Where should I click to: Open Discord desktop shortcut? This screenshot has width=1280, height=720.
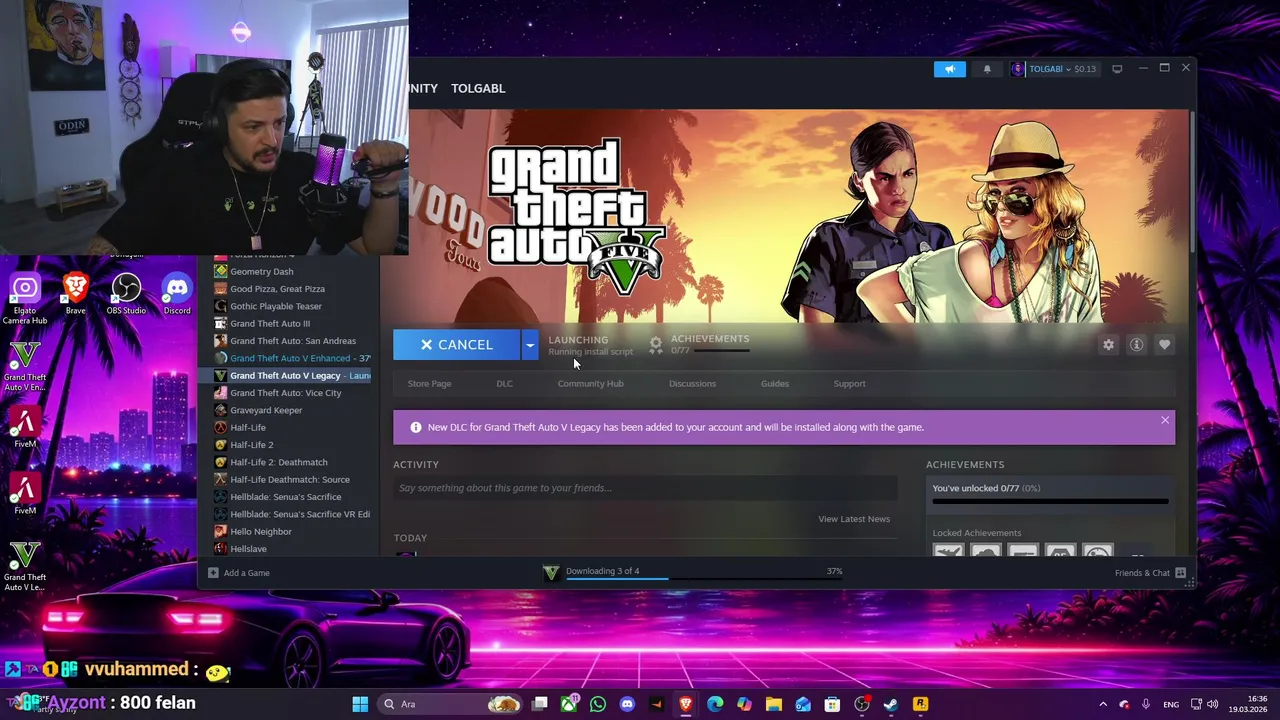pyautogui.click(x=177, y=295)
